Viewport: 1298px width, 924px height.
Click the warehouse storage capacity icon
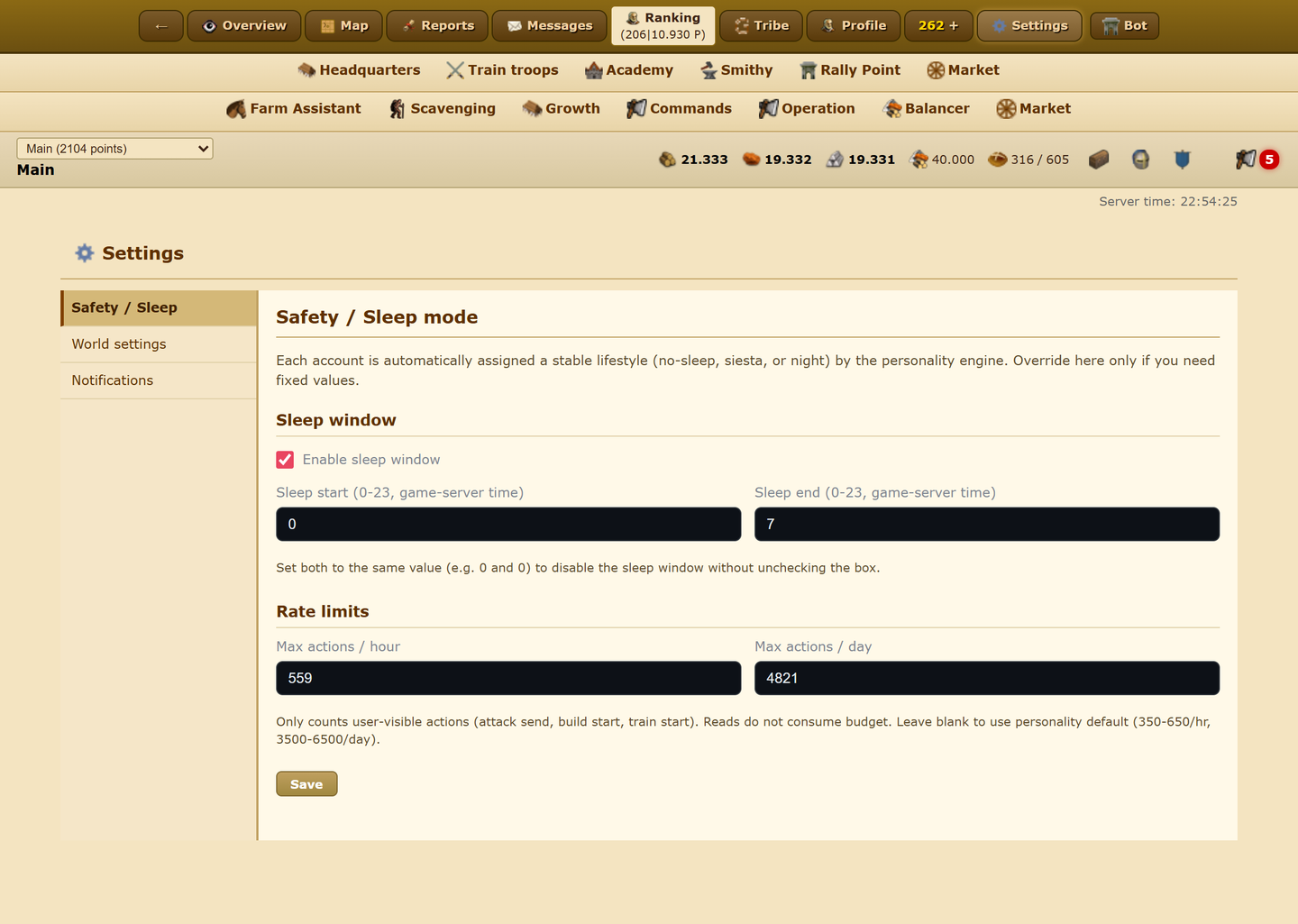pos(919,160)
